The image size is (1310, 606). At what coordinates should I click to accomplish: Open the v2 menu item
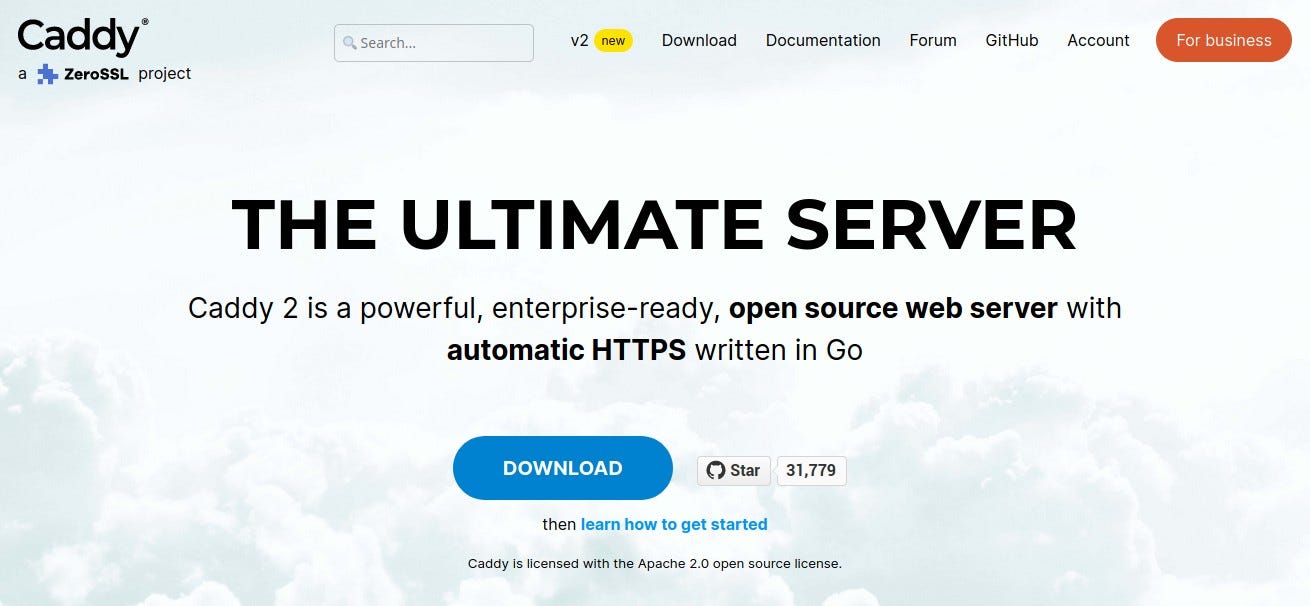pyautogui.click(x=579, y=41)
